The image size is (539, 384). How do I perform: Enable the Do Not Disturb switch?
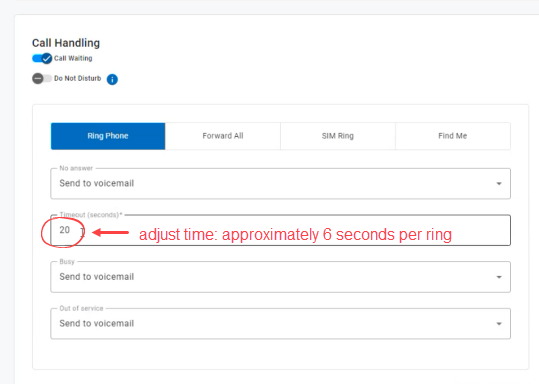pos(42,78)
